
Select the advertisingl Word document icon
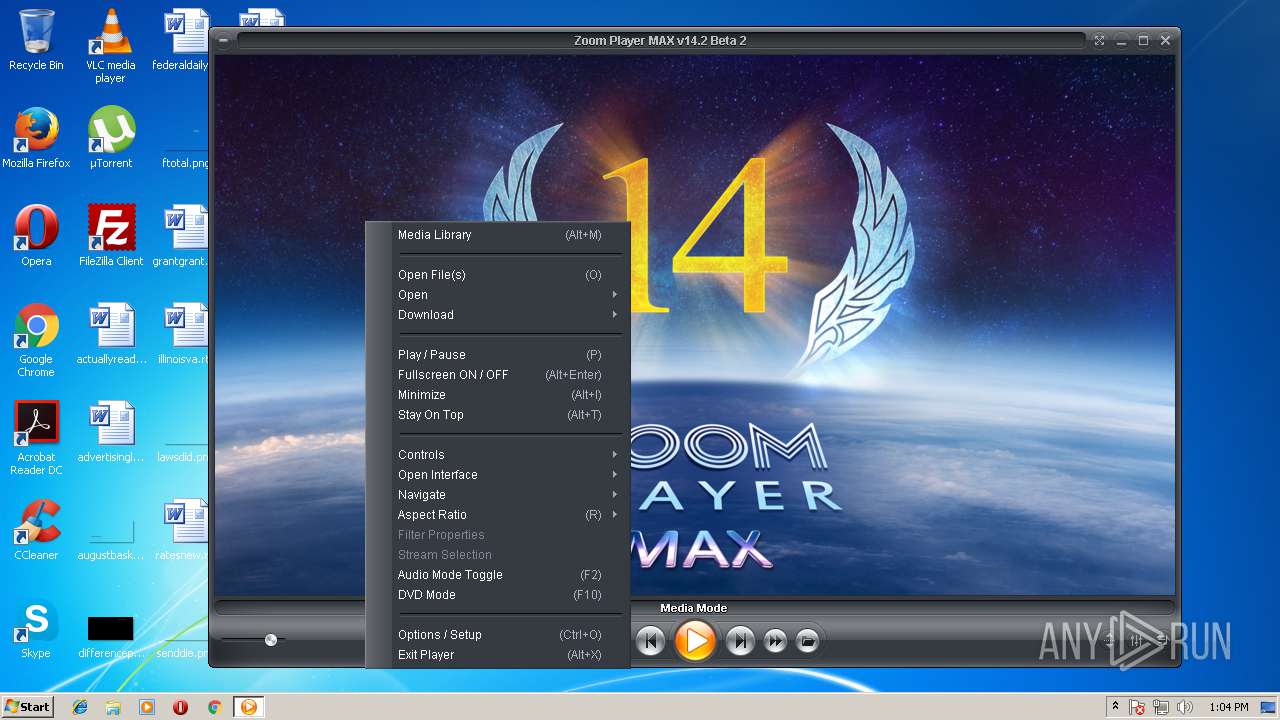point(111,432)
